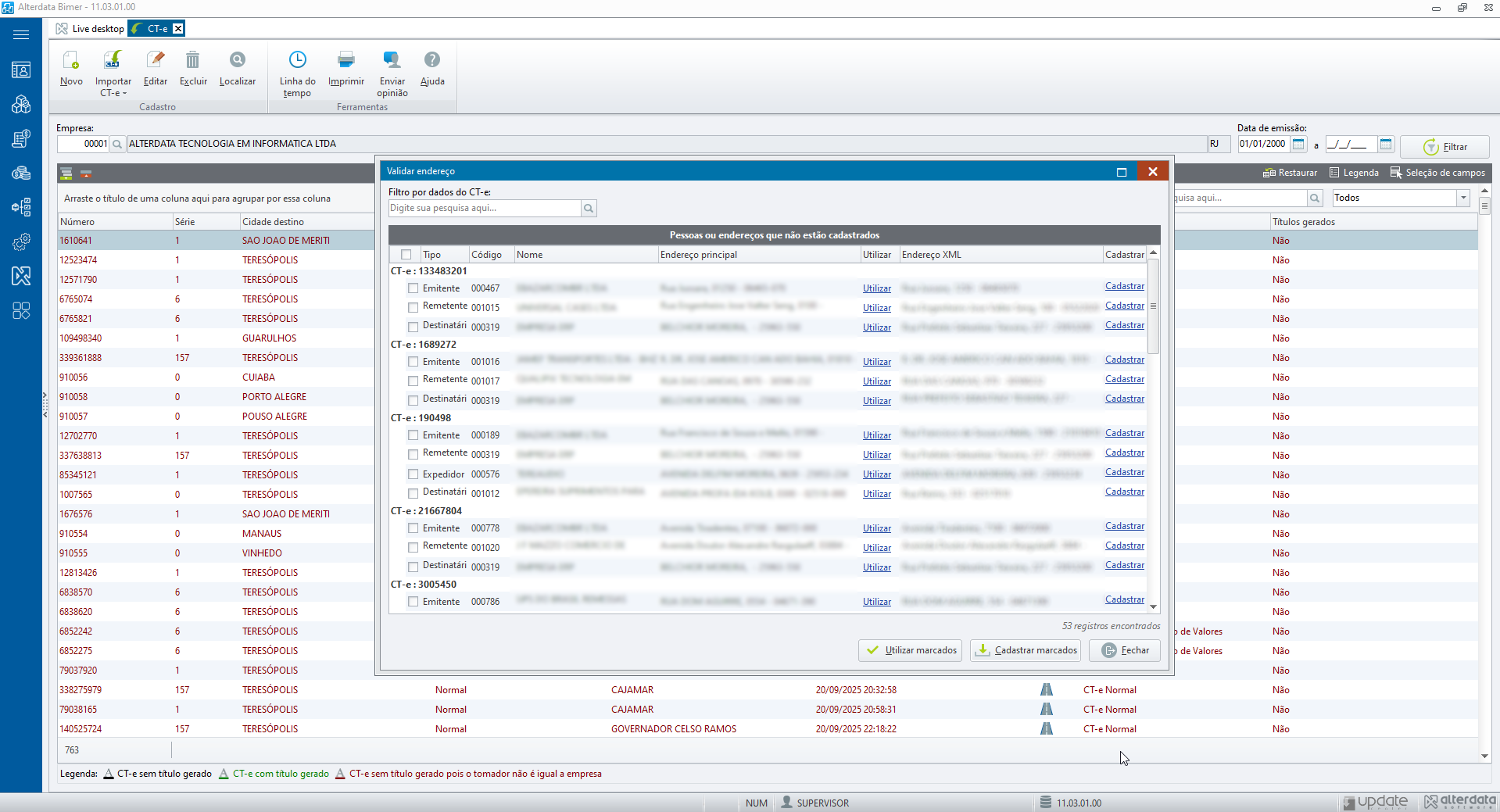Viewport: 1500px width, 812px height.
Task: Click the Fechar button in the dialog
Action: pos(1125,650)
